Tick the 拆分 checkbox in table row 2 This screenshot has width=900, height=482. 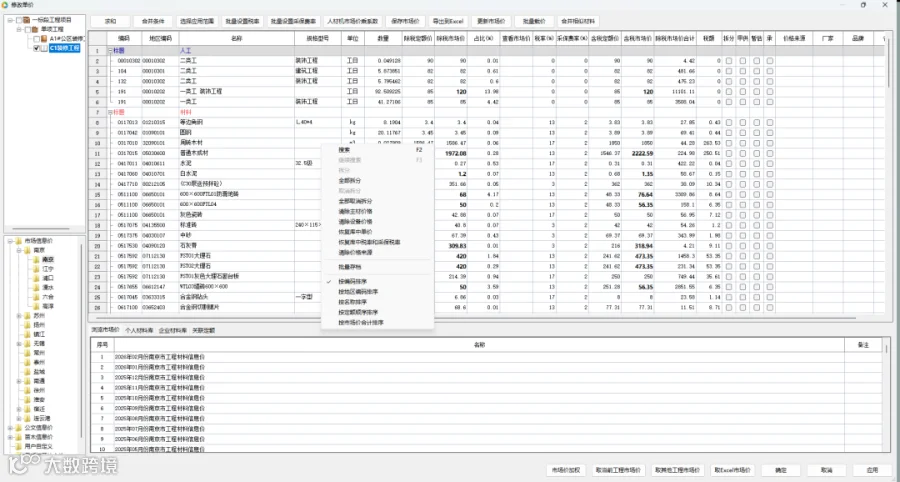click(x=729, y=61)
